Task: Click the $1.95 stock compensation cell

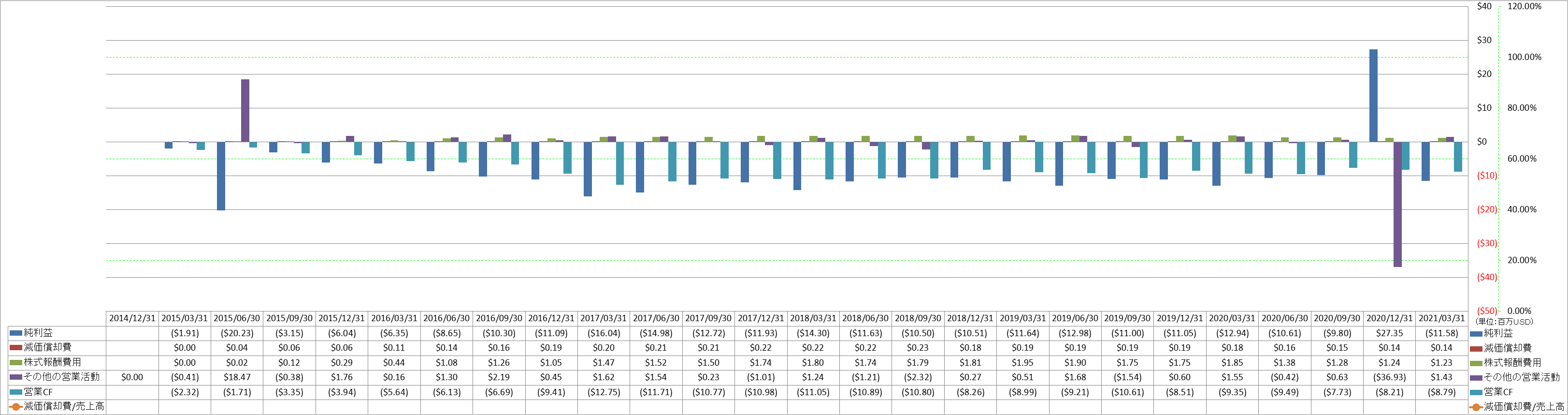Action: click(x=1022, y=363)
